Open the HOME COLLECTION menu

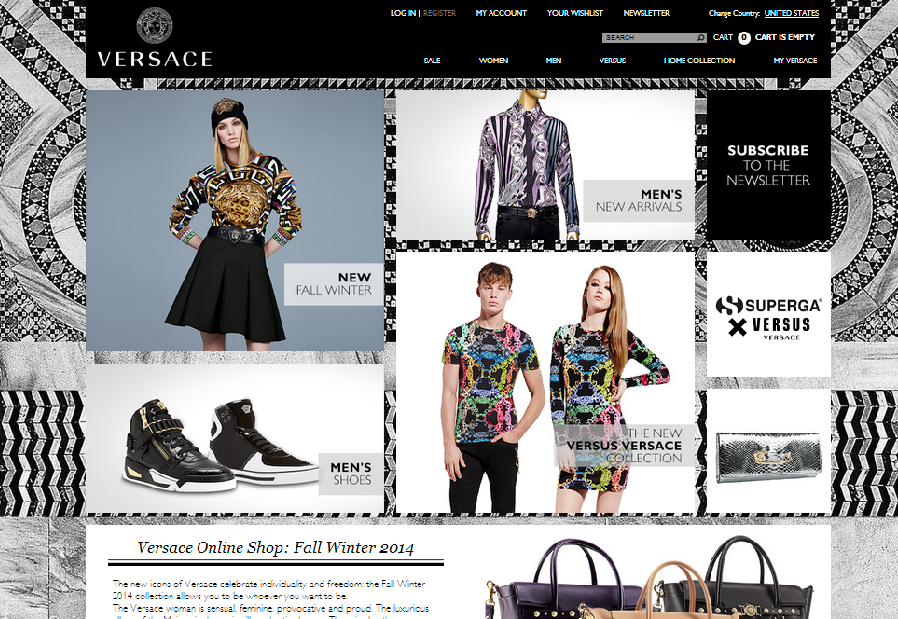(699, 60)
